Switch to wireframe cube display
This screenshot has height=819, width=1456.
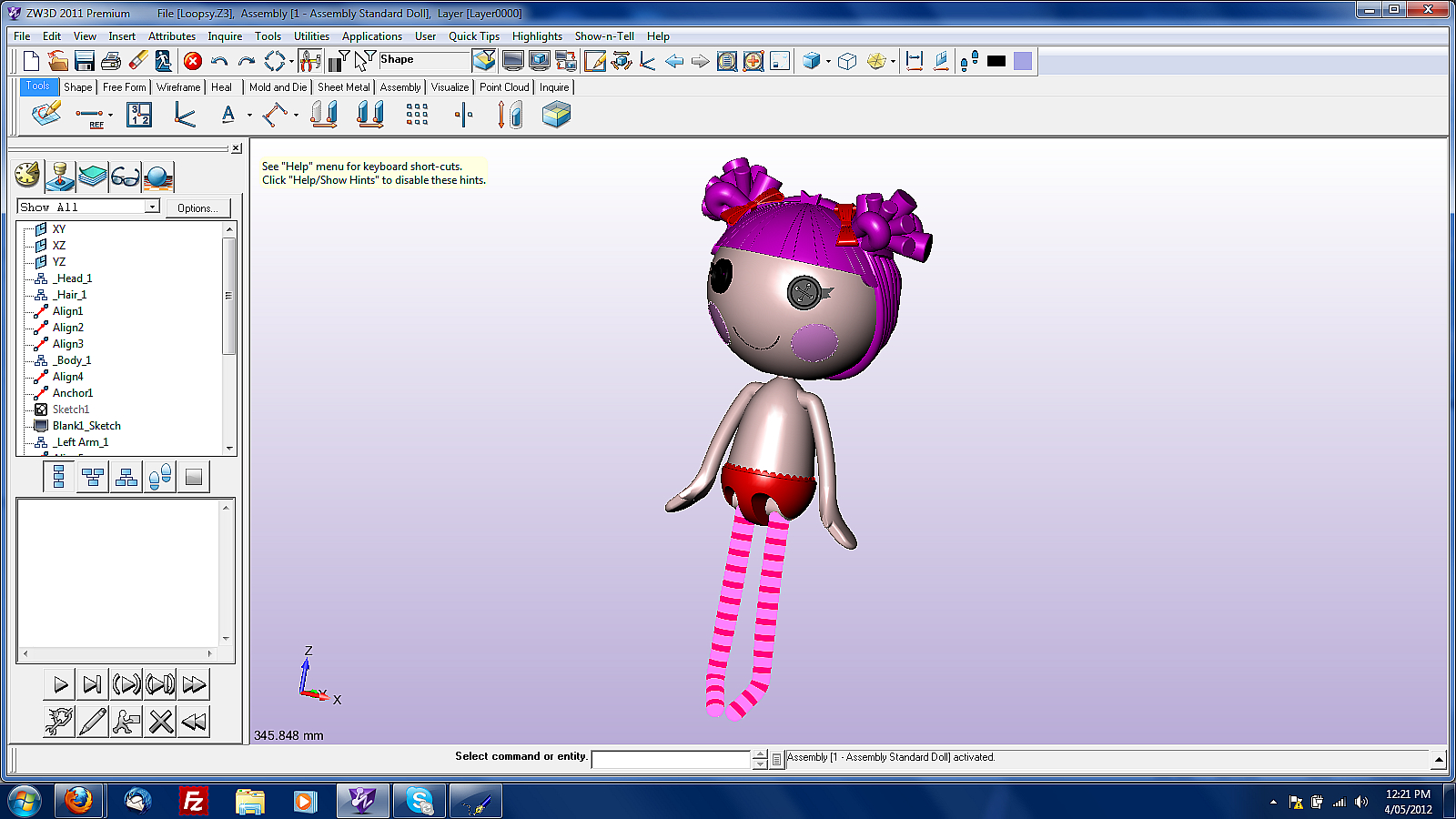coord(847,61)
